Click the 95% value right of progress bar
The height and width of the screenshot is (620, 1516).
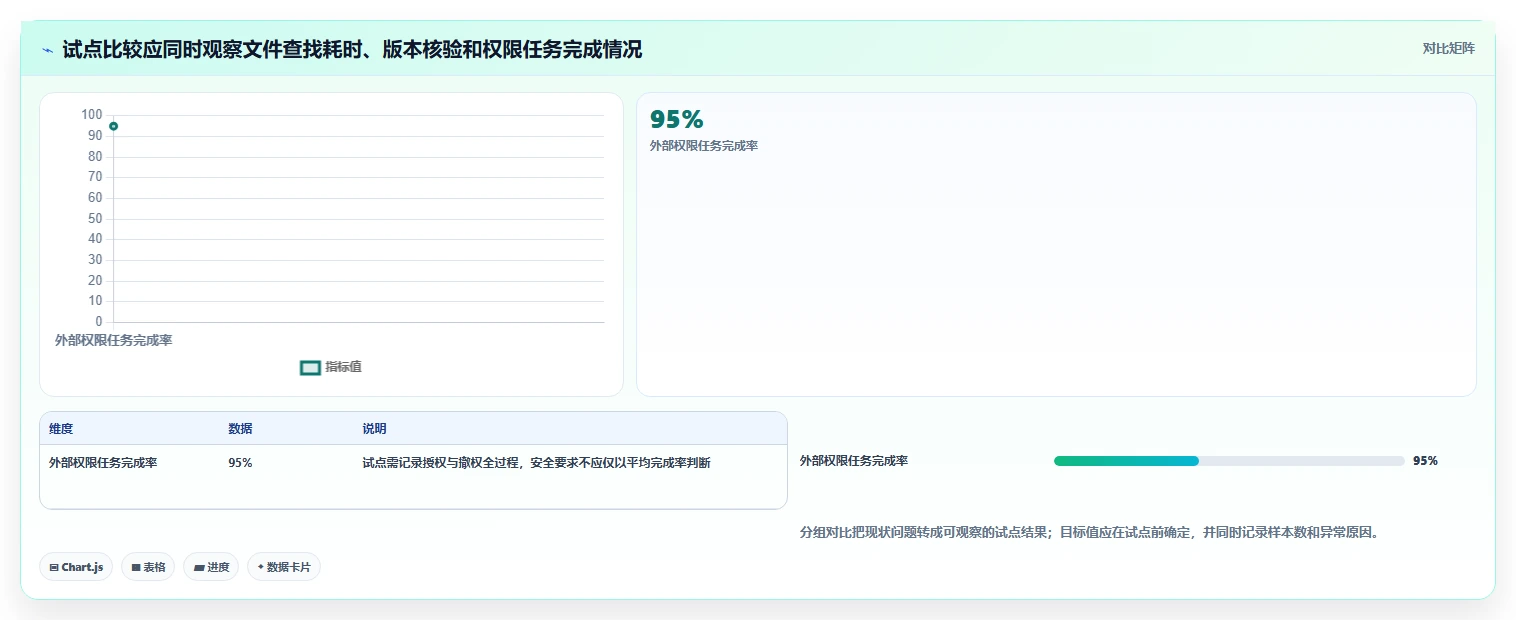[x=1425, y=461]
